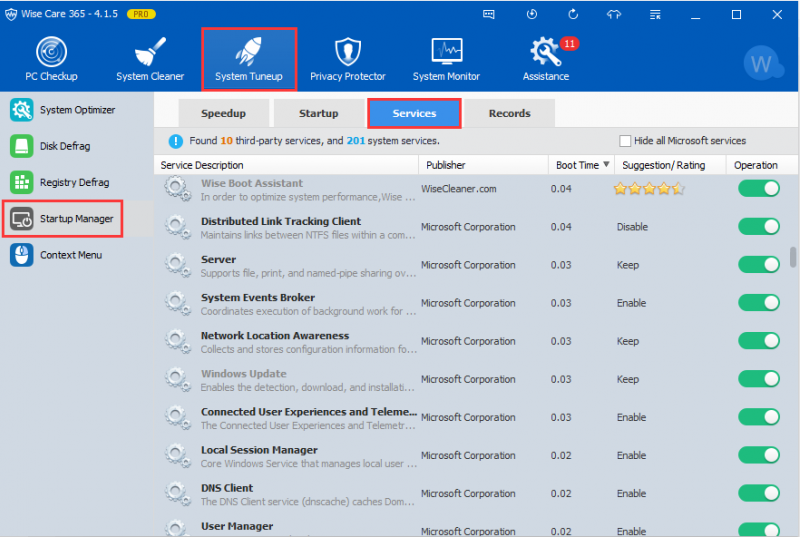Open Privacy Protector shield icon
800x537 pixels.
coord(347,52)
